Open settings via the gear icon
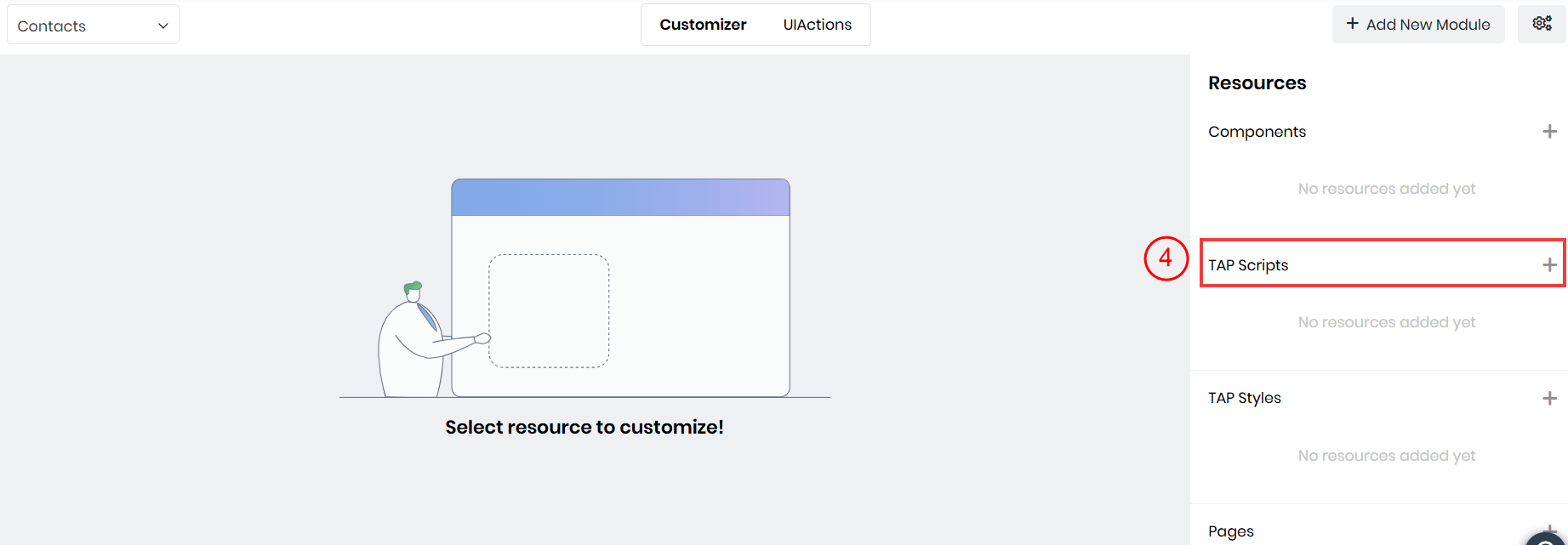The height and width of the screenshot is (545, 1568). (x=1542, y=24)
